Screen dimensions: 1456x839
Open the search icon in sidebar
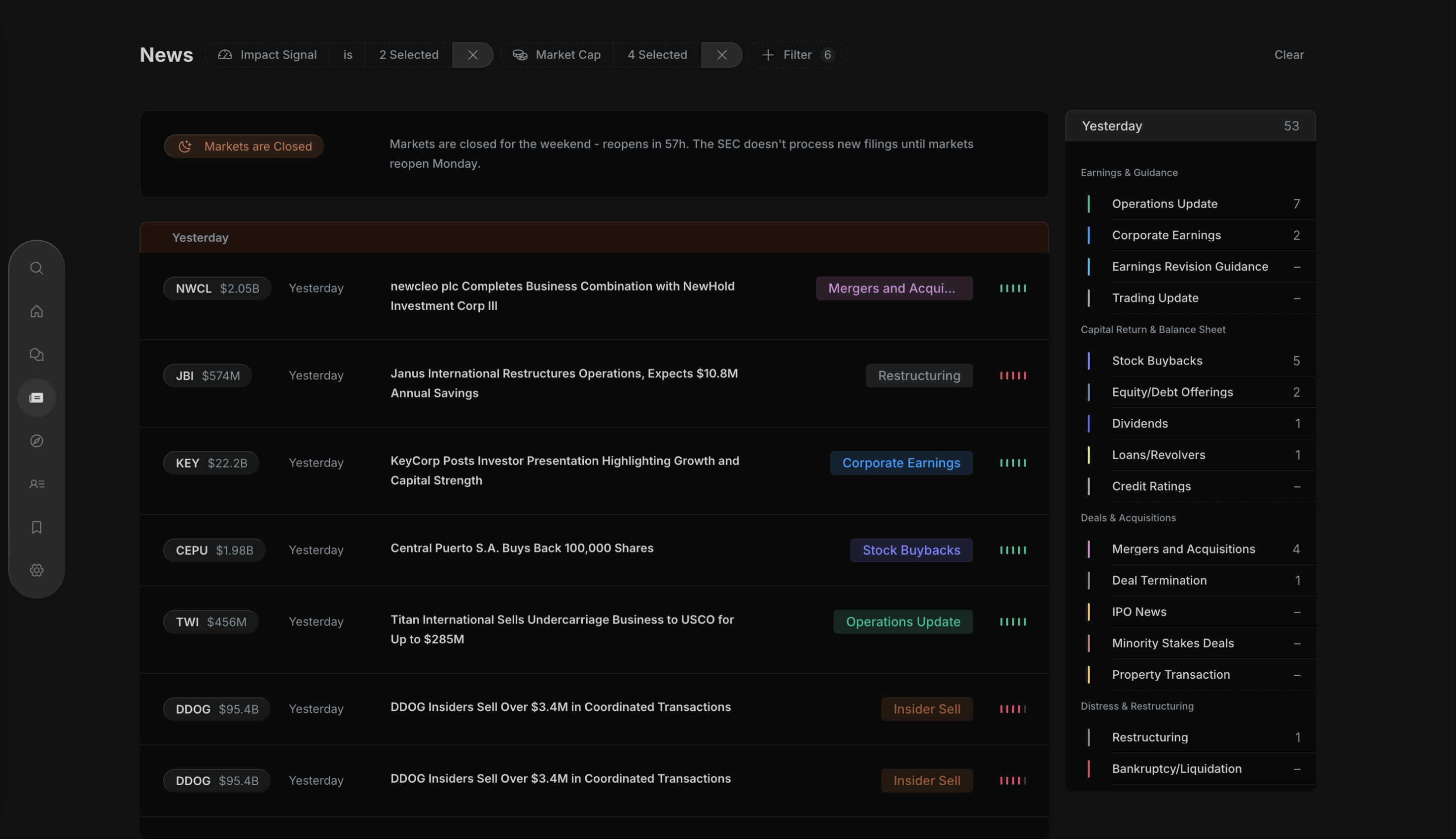pos(36,268)
